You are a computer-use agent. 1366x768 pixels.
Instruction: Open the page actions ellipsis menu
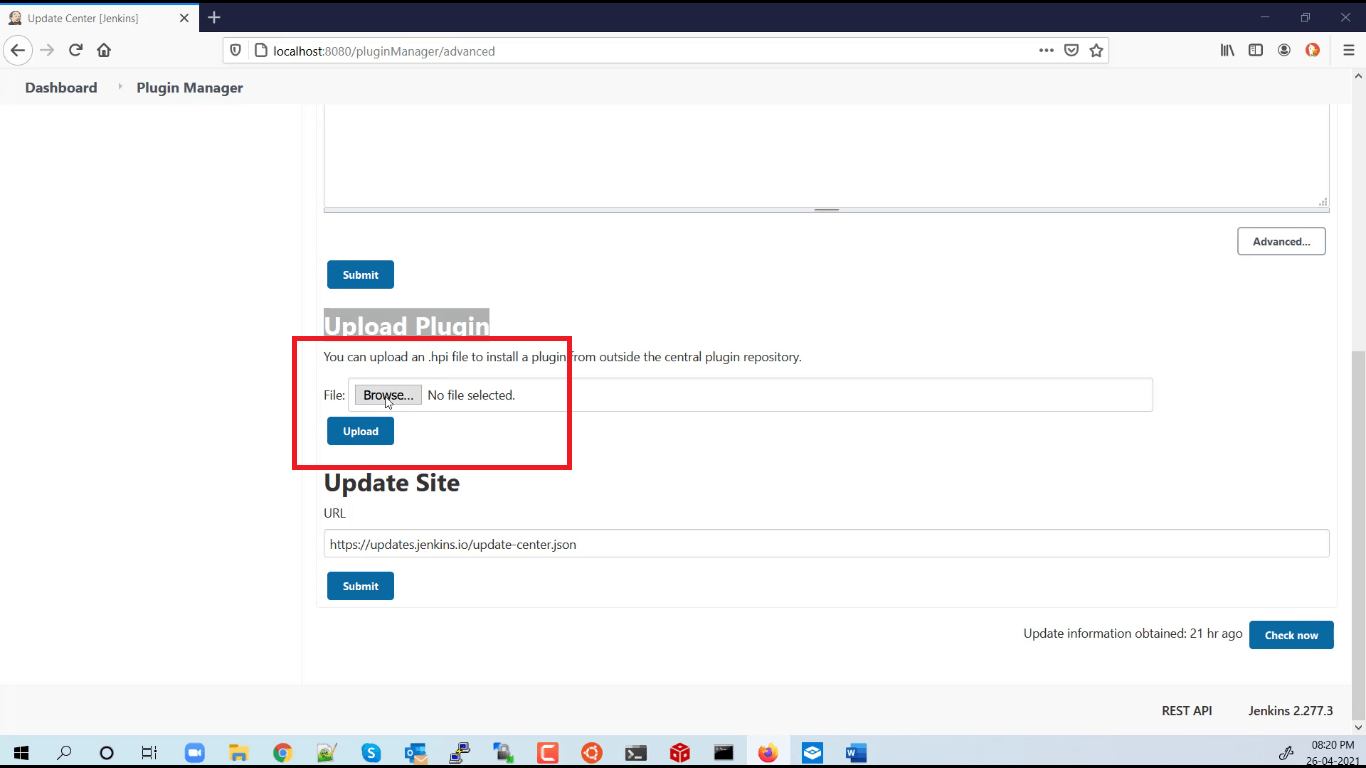pyautogui.click(x=1046, y=50)
